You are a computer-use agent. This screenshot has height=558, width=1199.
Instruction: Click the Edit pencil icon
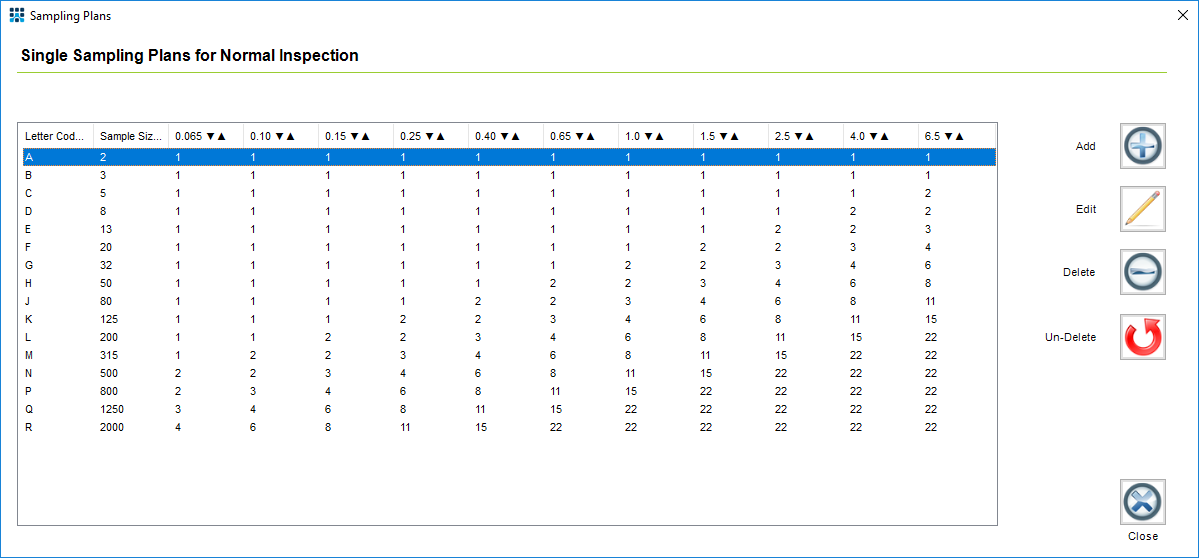[1142, 209]
